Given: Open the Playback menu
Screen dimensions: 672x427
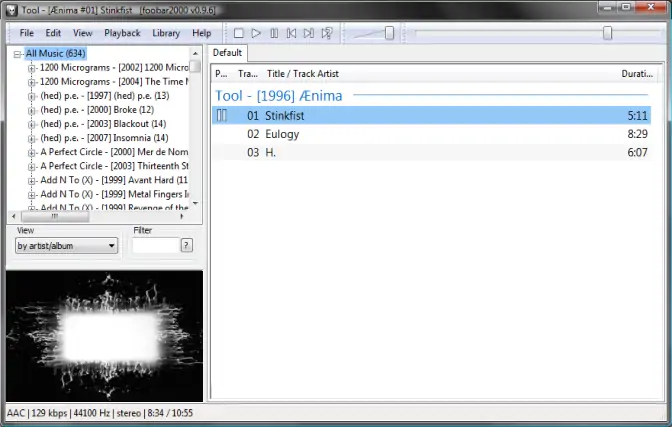Looking at the screenshot, I should (122, 33).
